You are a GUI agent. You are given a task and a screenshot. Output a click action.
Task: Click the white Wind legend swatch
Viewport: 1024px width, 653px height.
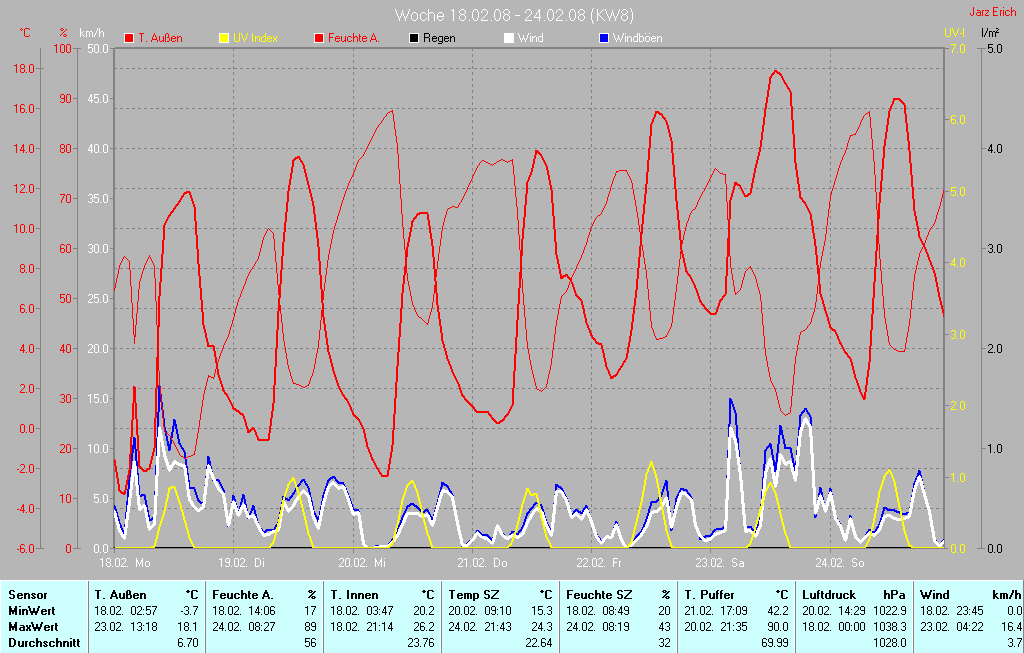[x=509, y=39]
